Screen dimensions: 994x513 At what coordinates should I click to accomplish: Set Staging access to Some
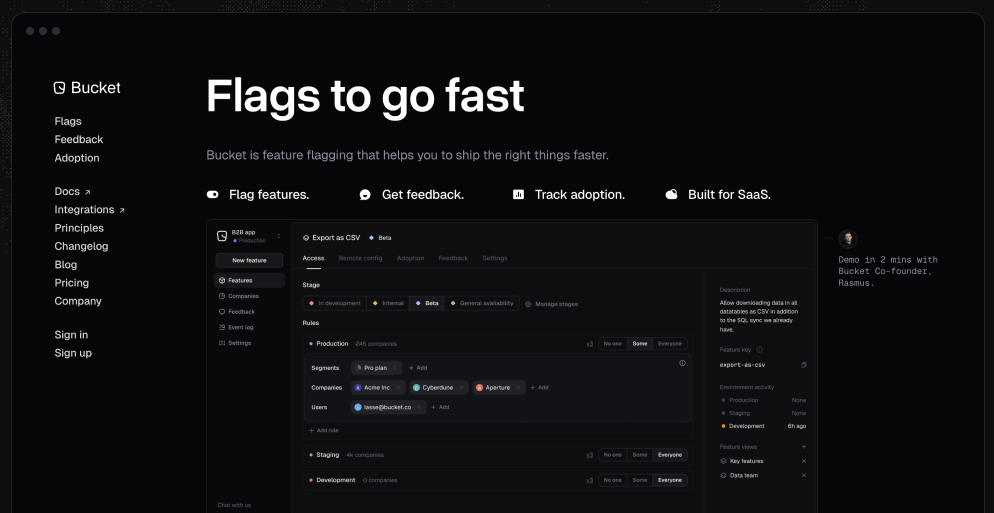pos(639,455)
